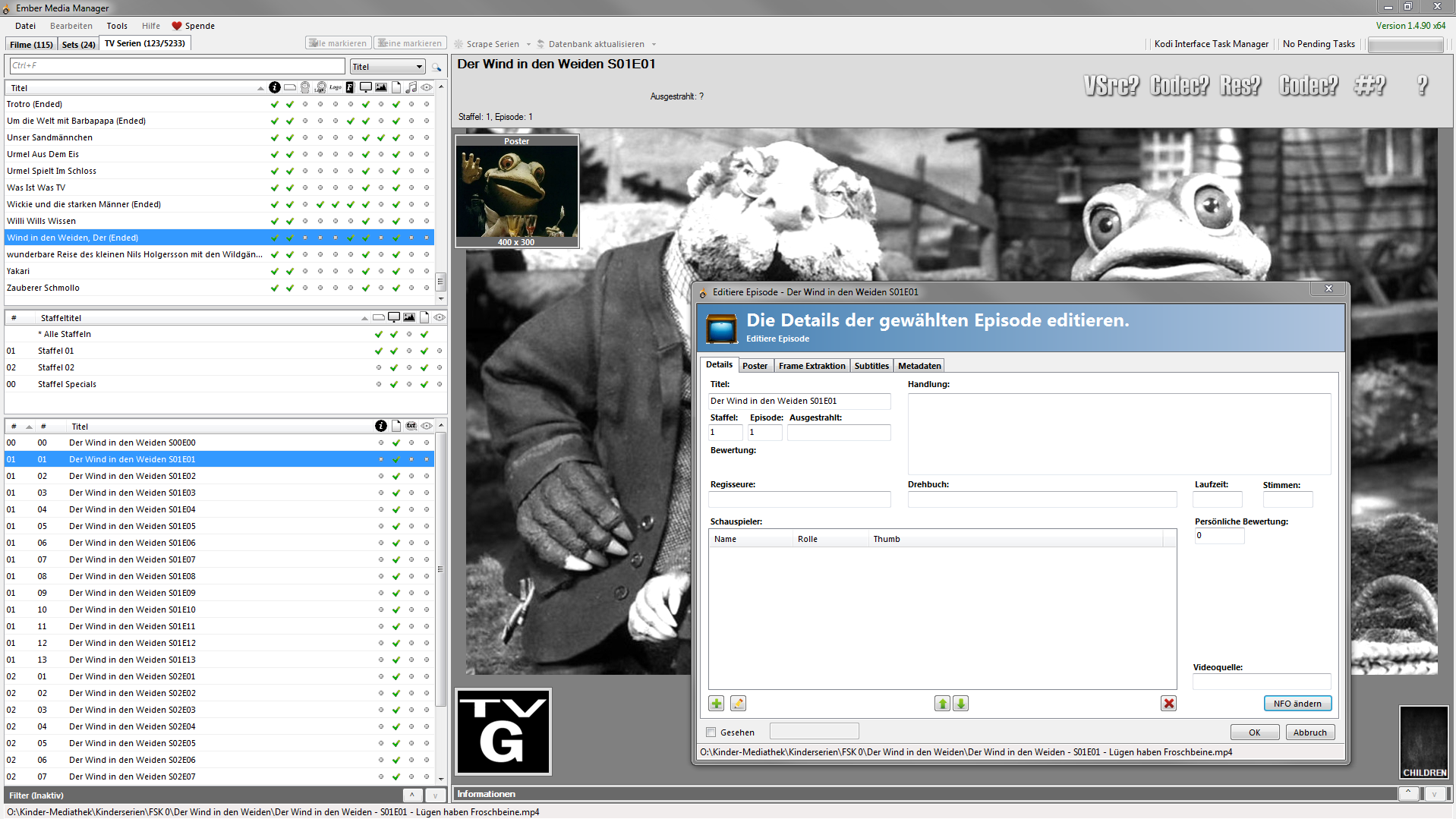
Task: Sort shows by watched eye column icon
Action: click(x=427, y=87)
